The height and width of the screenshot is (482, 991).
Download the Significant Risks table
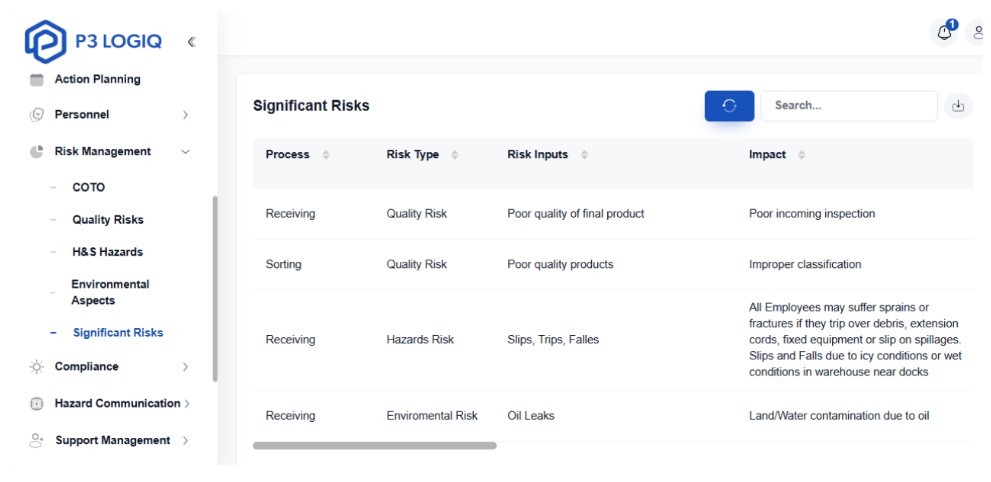pyautogui.click(x=958, y=106)
